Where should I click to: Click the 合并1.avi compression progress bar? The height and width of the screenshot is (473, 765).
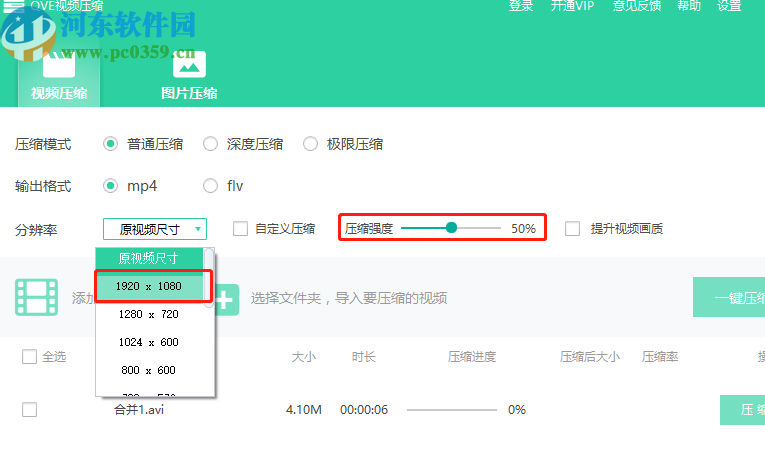point(452,410)
